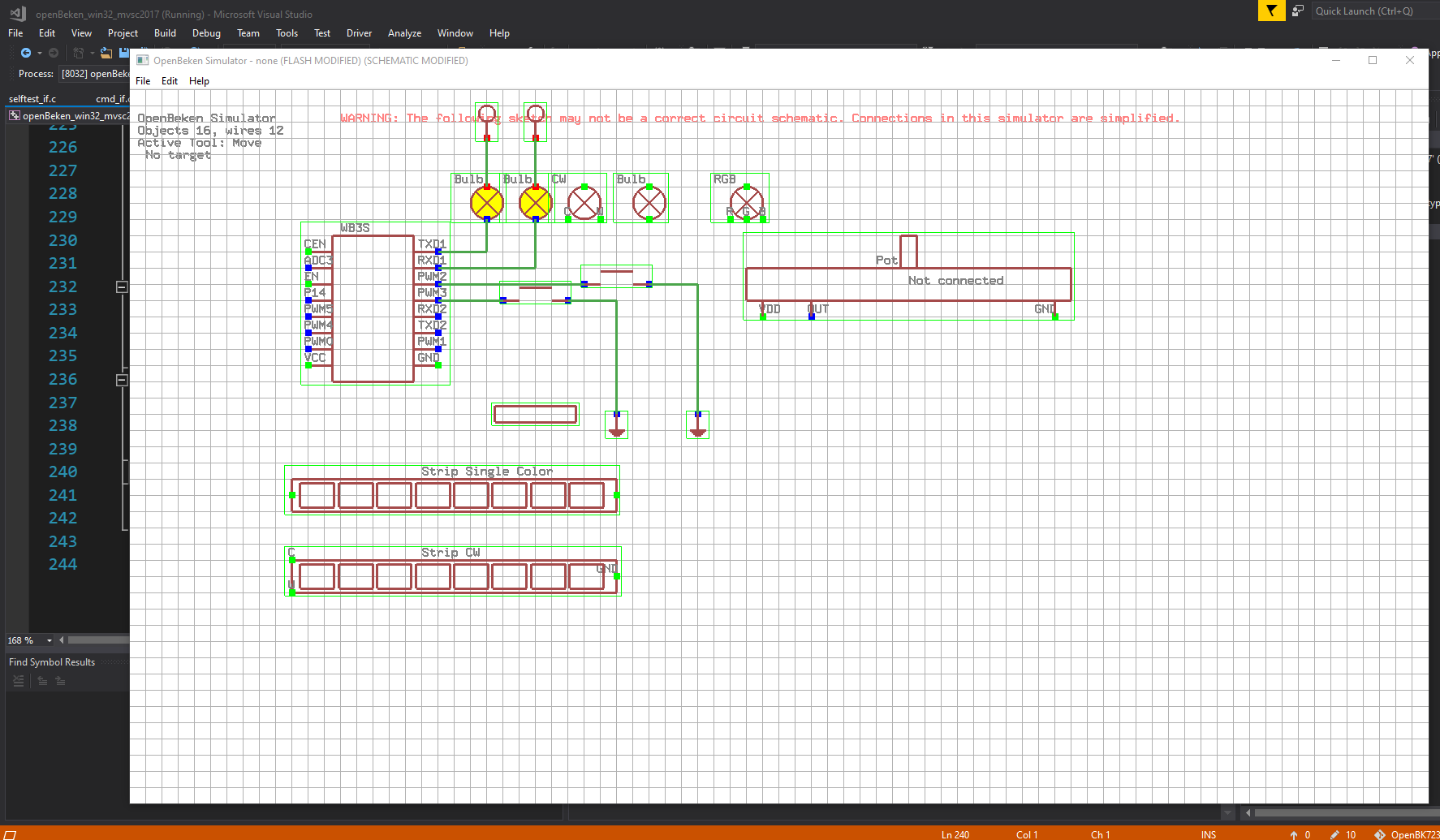
Task: Click the previous result icon in Find Symbol Results
Action: pyautogui.click(x=42, y=681)
